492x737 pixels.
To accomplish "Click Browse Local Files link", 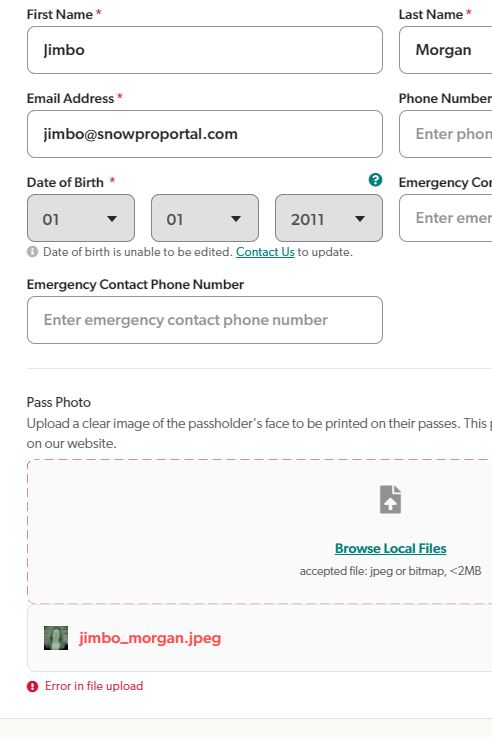I will 390,549.
